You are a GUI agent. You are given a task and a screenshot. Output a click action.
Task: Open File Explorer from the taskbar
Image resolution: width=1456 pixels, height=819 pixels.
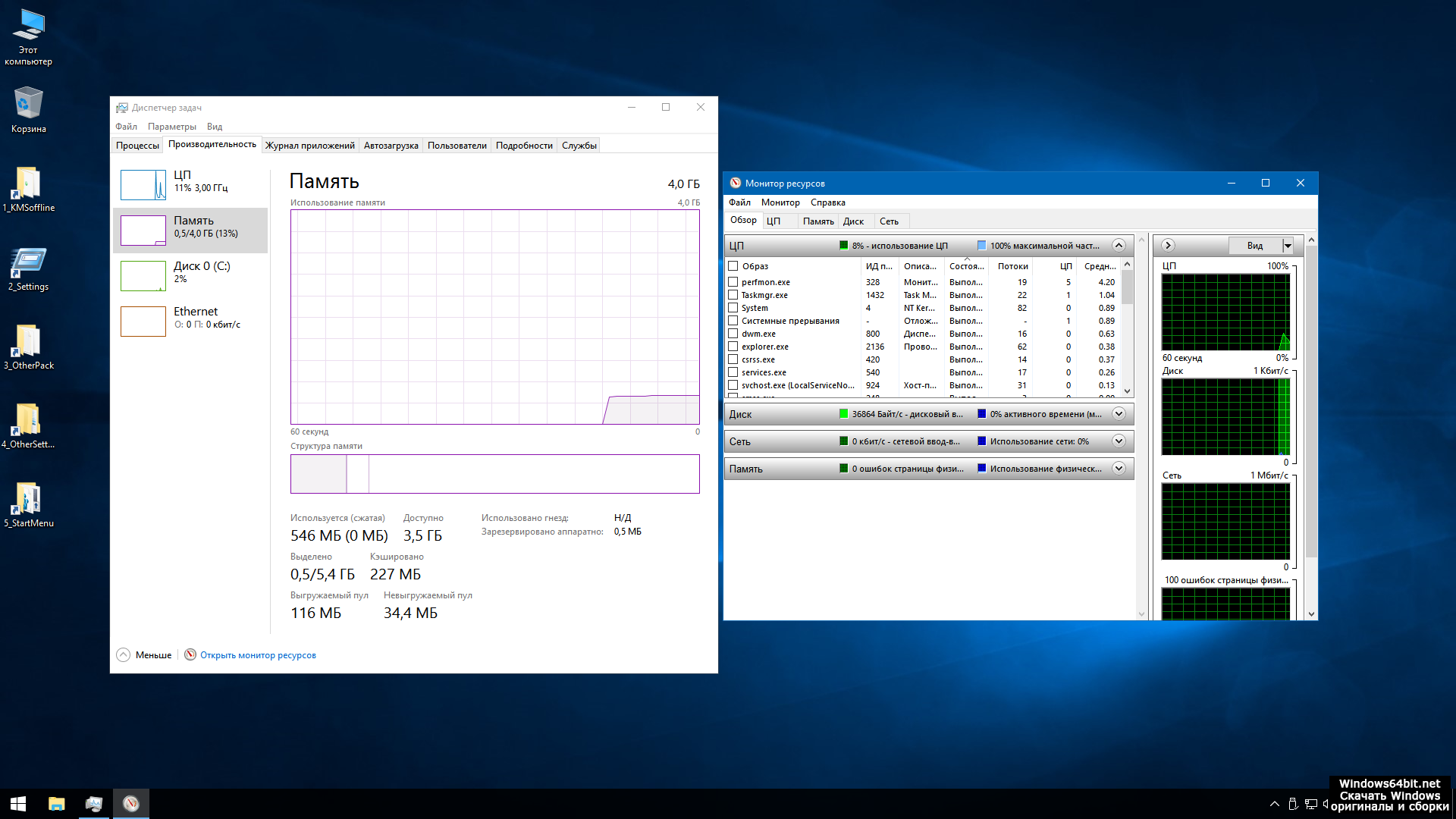57,803
